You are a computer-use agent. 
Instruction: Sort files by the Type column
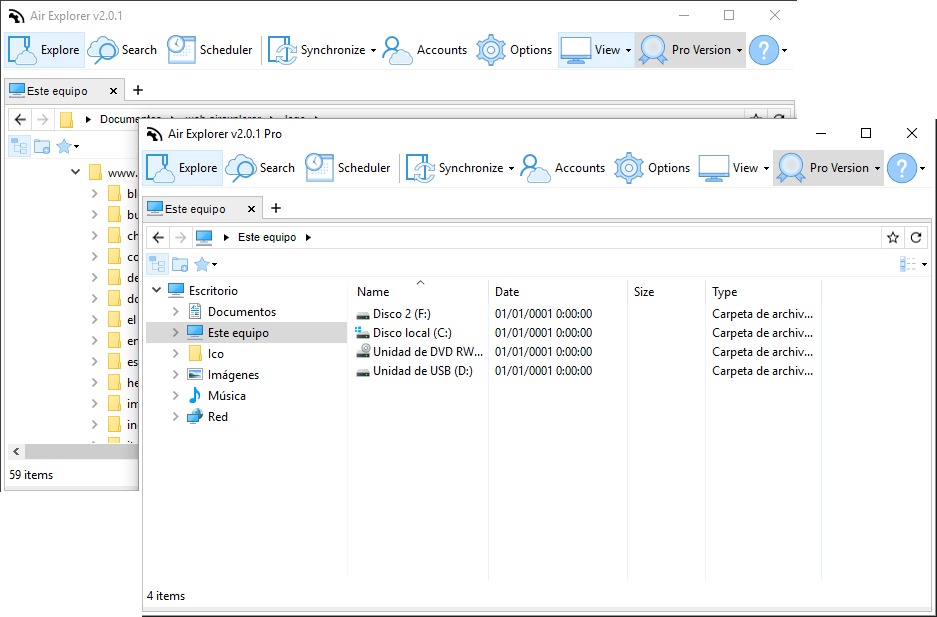763,291
